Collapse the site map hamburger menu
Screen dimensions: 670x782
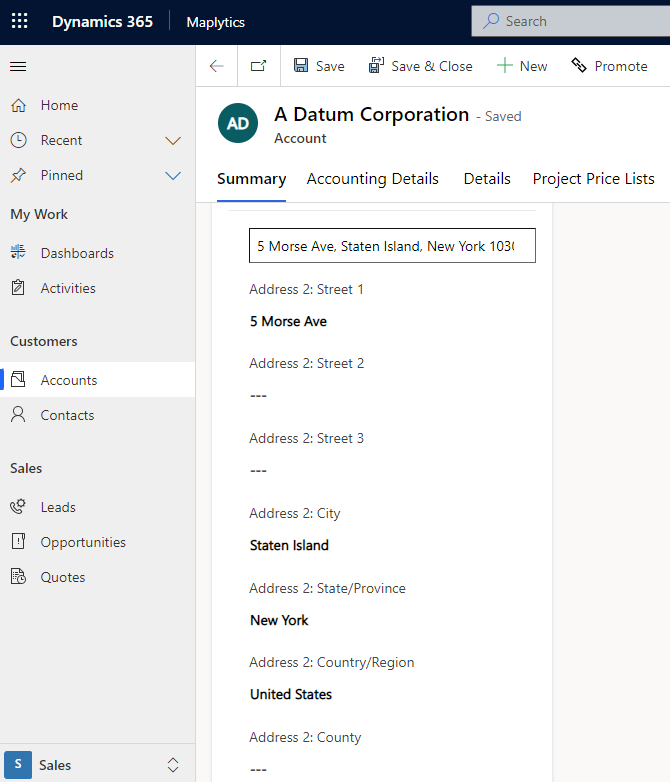point(18,66)
